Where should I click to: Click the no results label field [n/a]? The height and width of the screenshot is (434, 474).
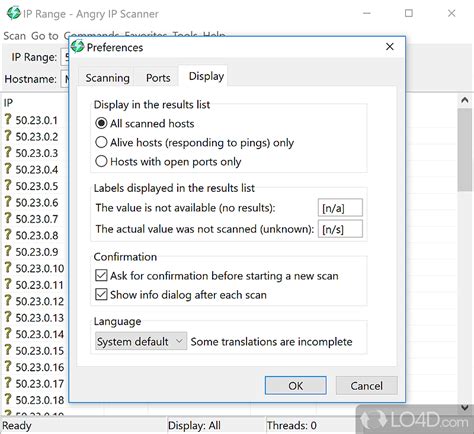coord(340,208)
